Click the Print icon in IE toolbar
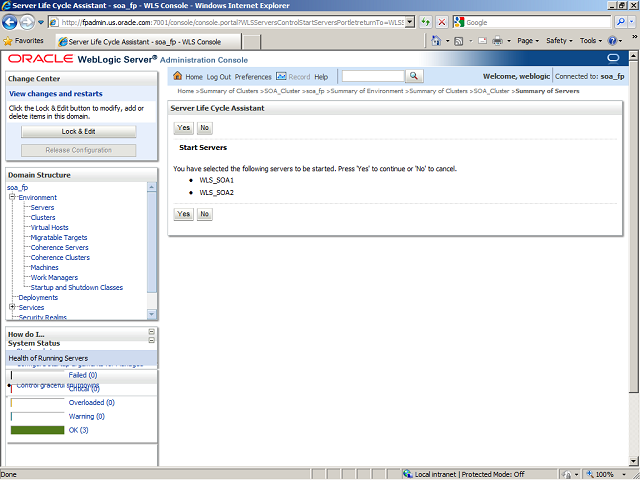Image resolution: width=640 pixels, height=480 pixels. 497,41
